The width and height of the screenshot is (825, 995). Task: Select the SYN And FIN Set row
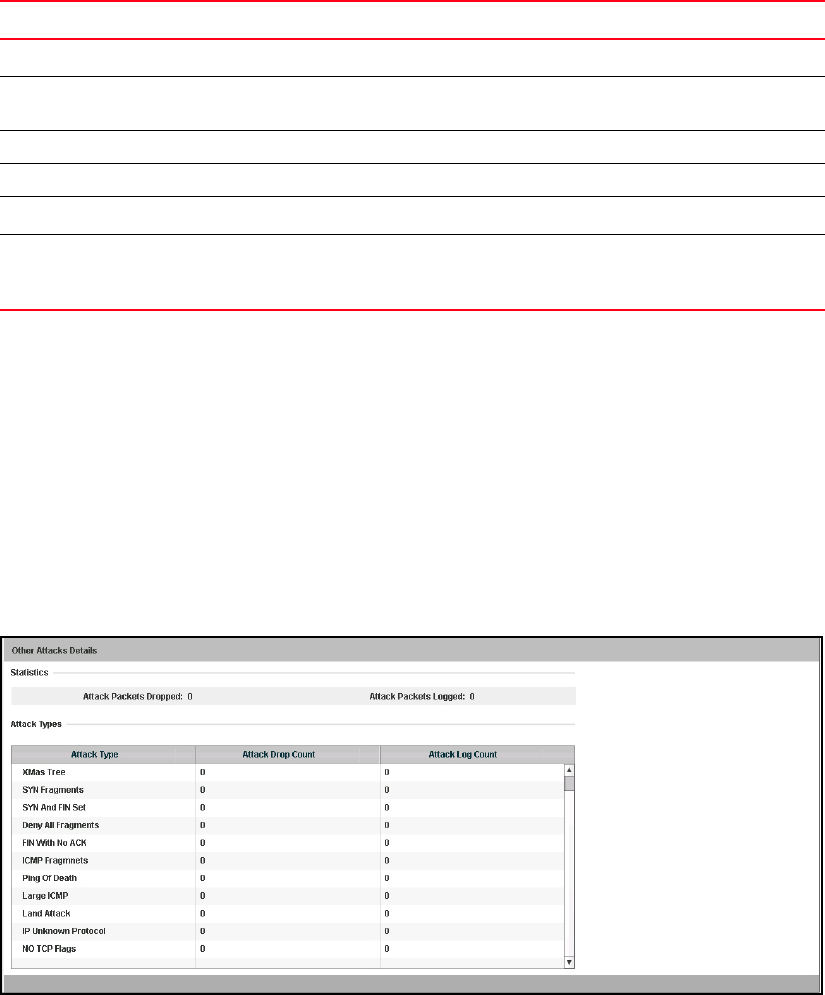[287, 808]
